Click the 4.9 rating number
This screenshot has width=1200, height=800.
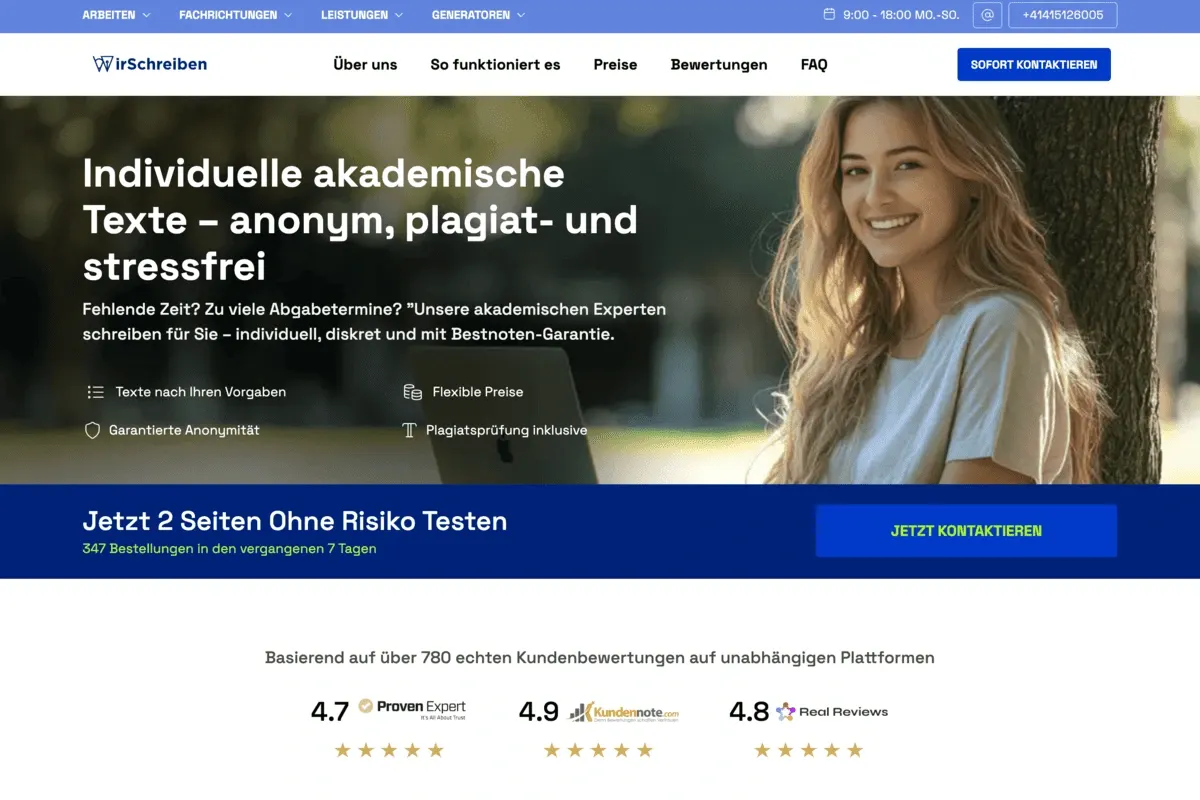pyautogui.click(x=539, y=711)
